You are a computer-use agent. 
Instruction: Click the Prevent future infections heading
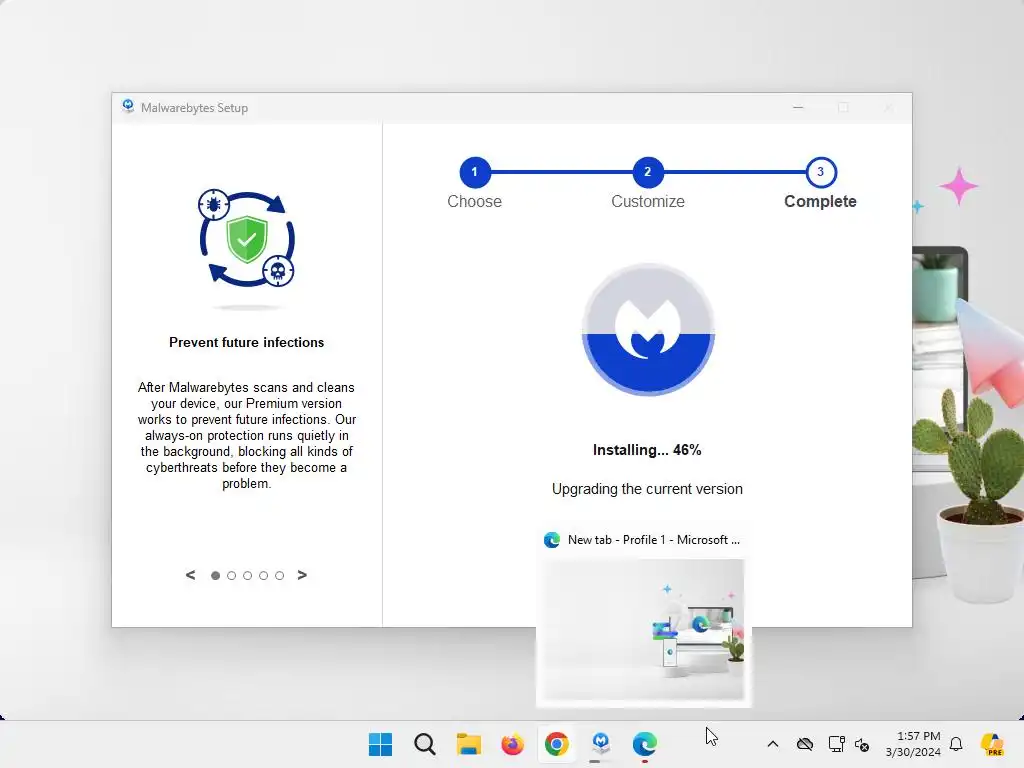point(247,343)
